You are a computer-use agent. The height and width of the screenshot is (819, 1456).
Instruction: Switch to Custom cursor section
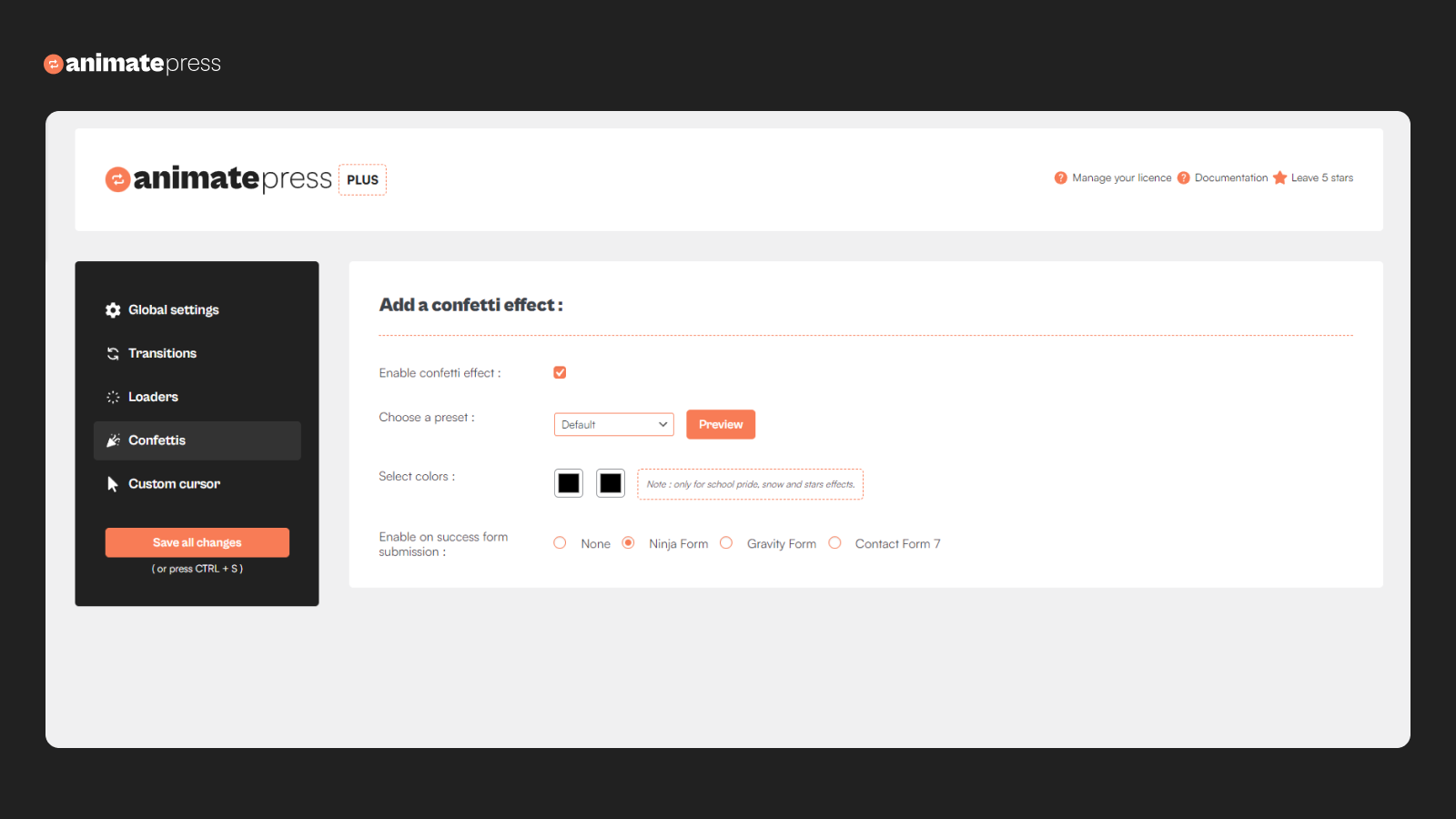[197, 484]
